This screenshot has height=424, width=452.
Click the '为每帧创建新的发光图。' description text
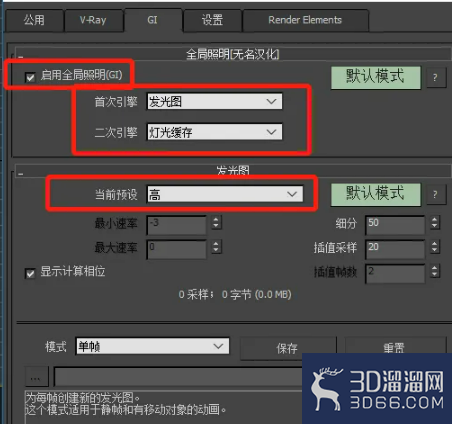pos(83,397)
